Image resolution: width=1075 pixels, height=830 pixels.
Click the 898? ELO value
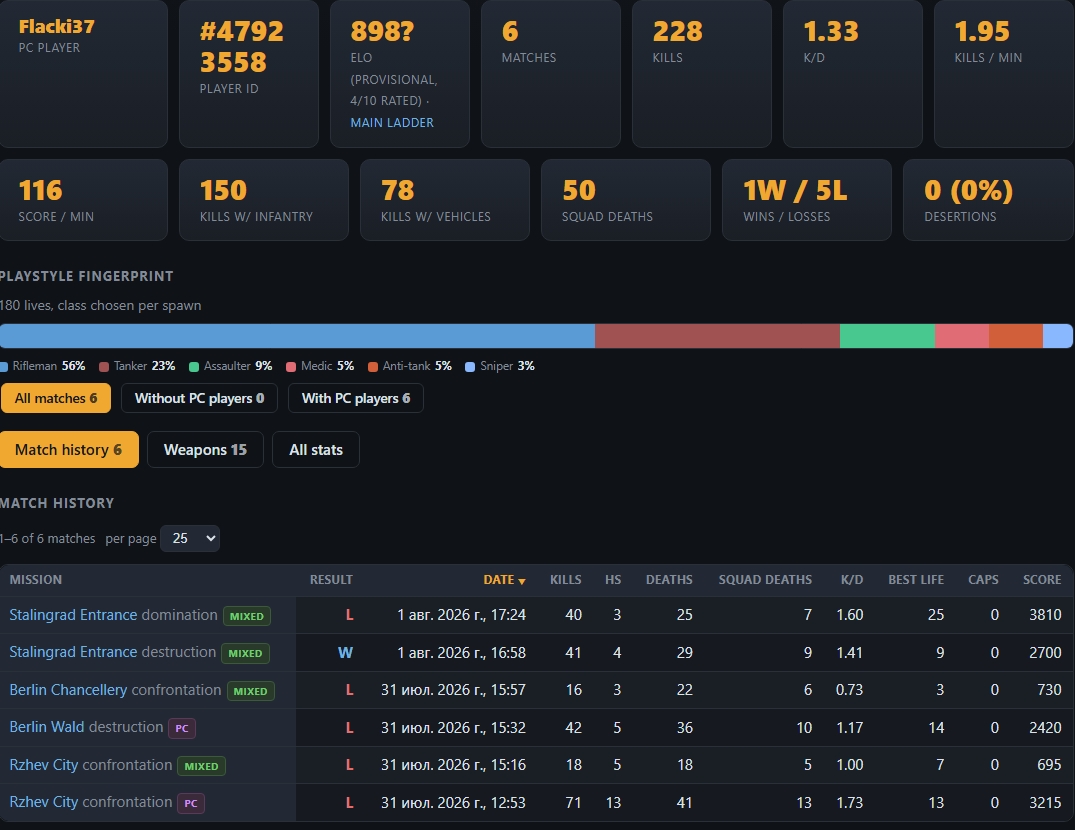(383, 32)
